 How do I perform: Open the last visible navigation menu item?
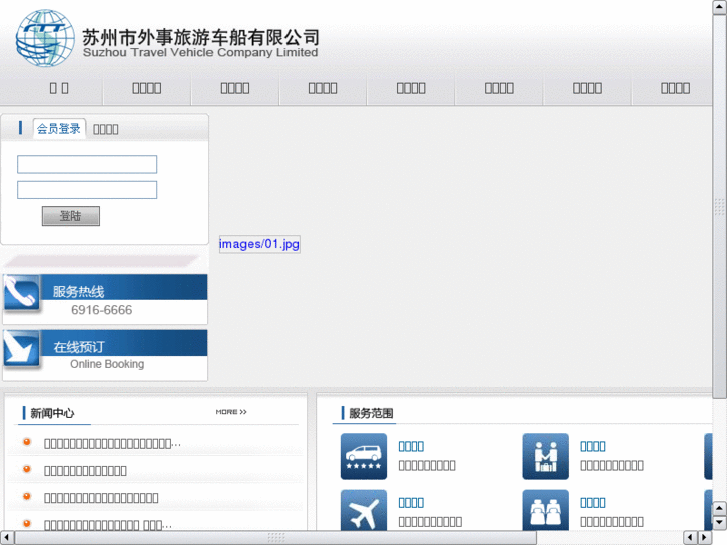tap(675, 88)
